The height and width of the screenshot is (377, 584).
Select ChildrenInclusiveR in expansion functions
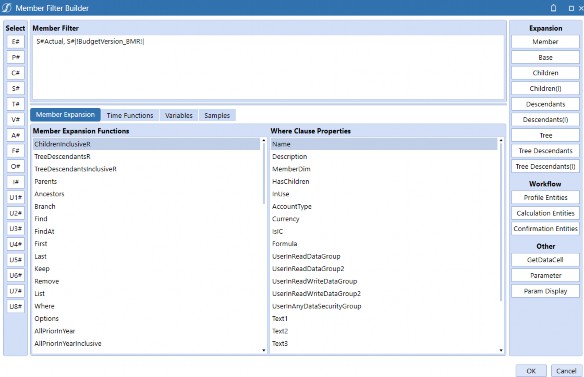tap(146, 144)
